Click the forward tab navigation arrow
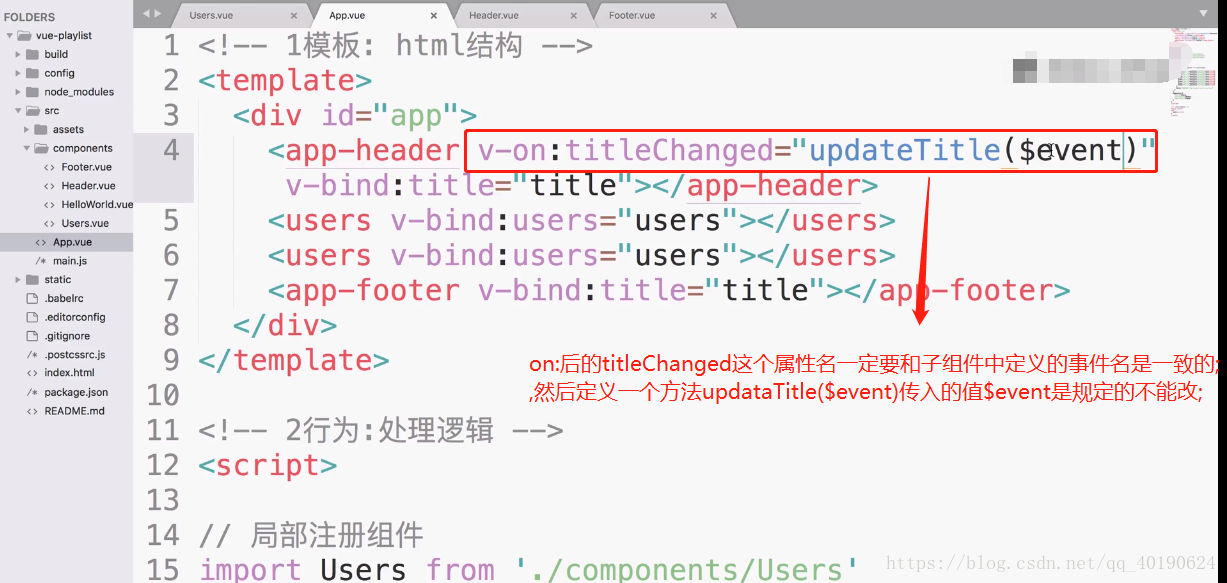The width and height of the screenshot is (1227, 583). click(158, 13)
